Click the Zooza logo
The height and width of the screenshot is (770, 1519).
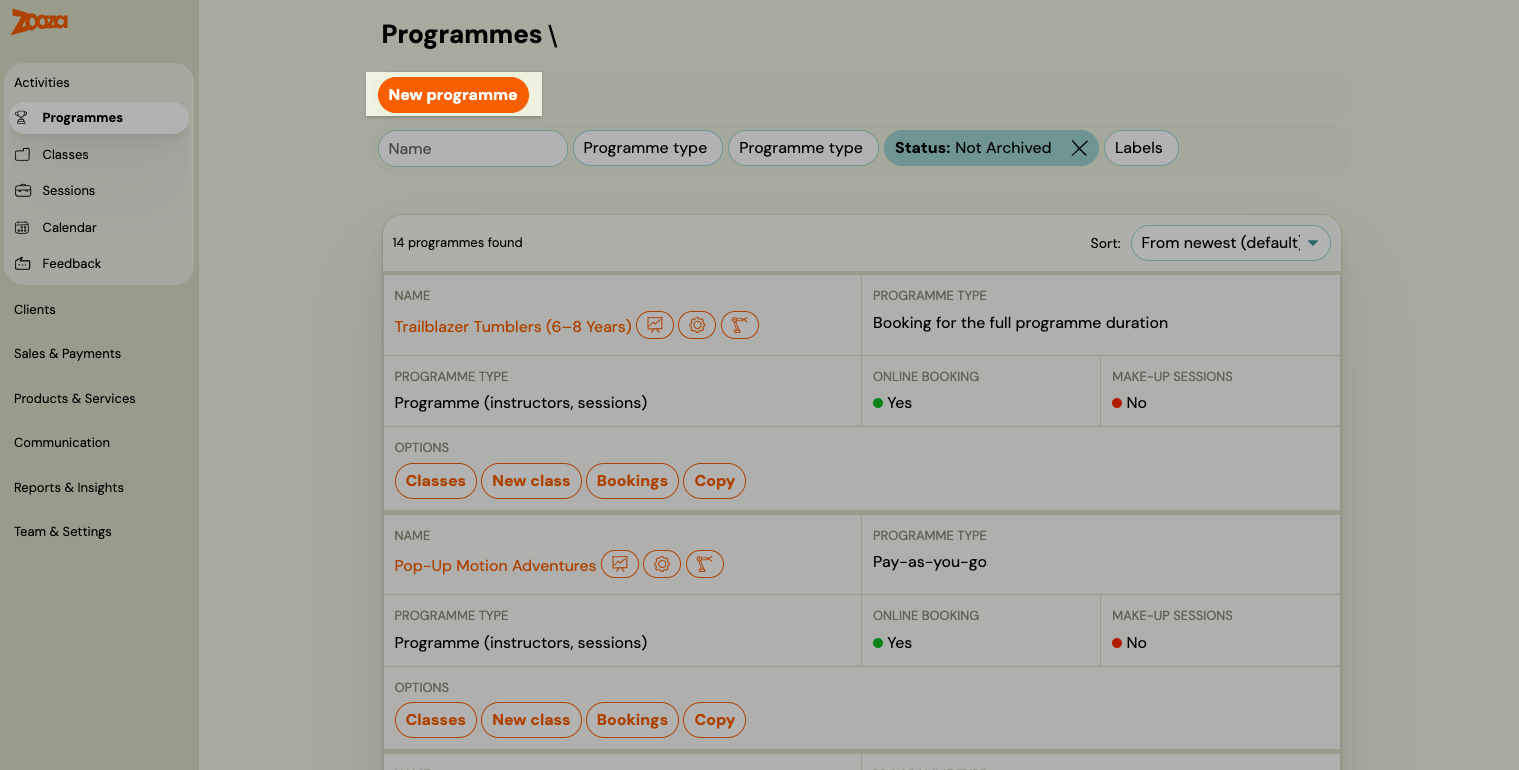coord(39,22)
